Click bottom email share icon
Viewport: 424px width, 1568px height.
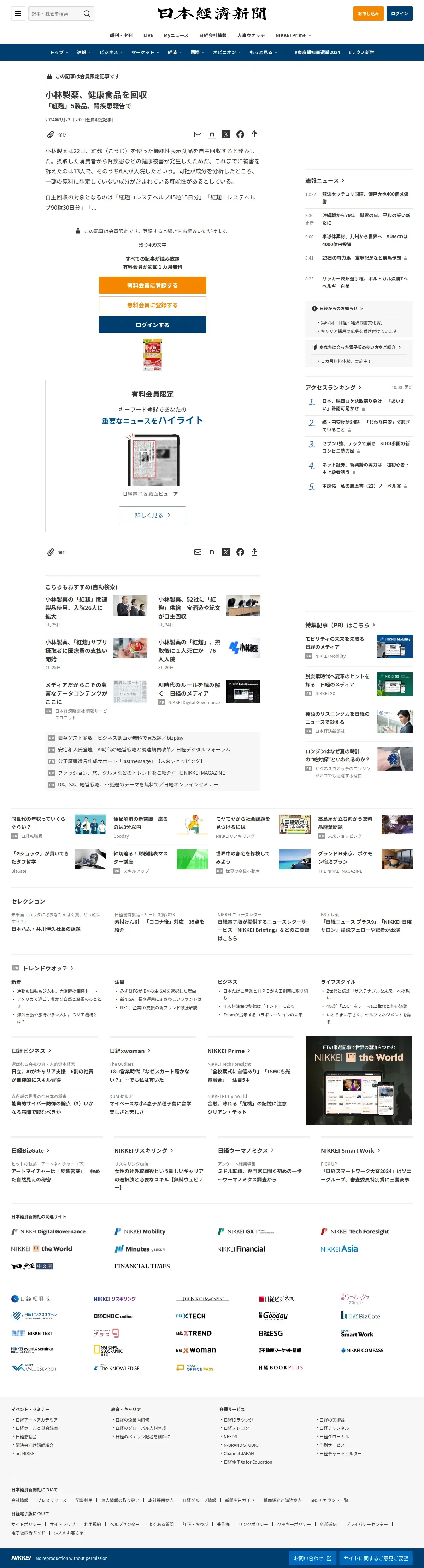(198, 552)
